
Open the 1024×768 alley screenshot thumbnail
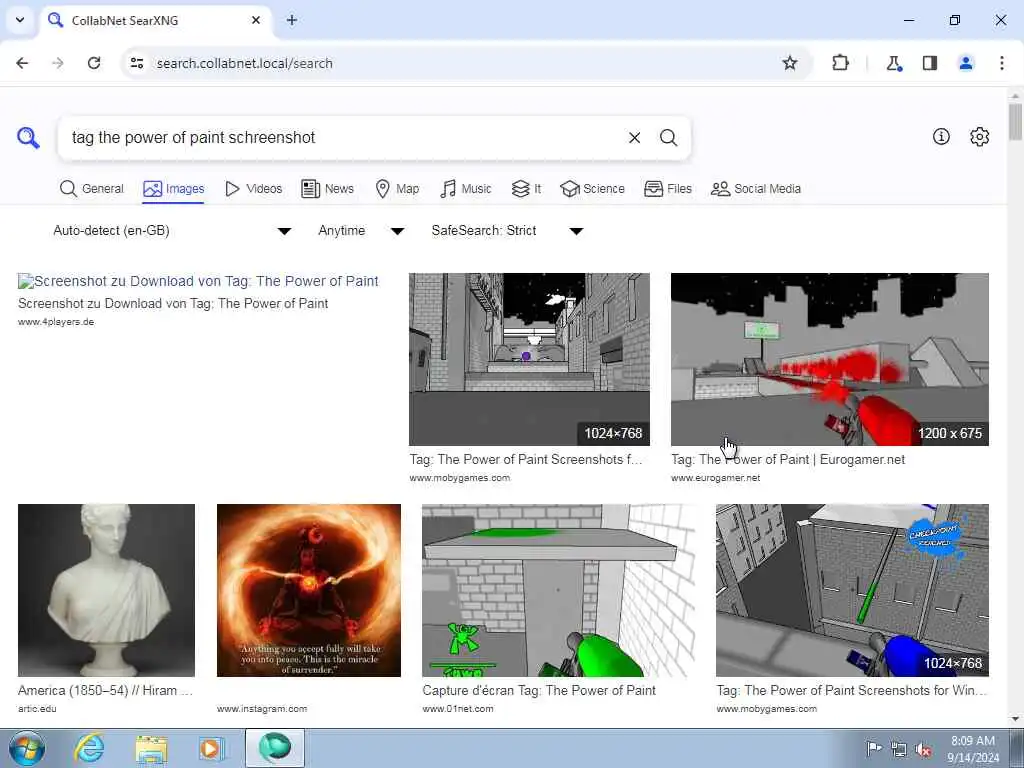click(529, 359)
